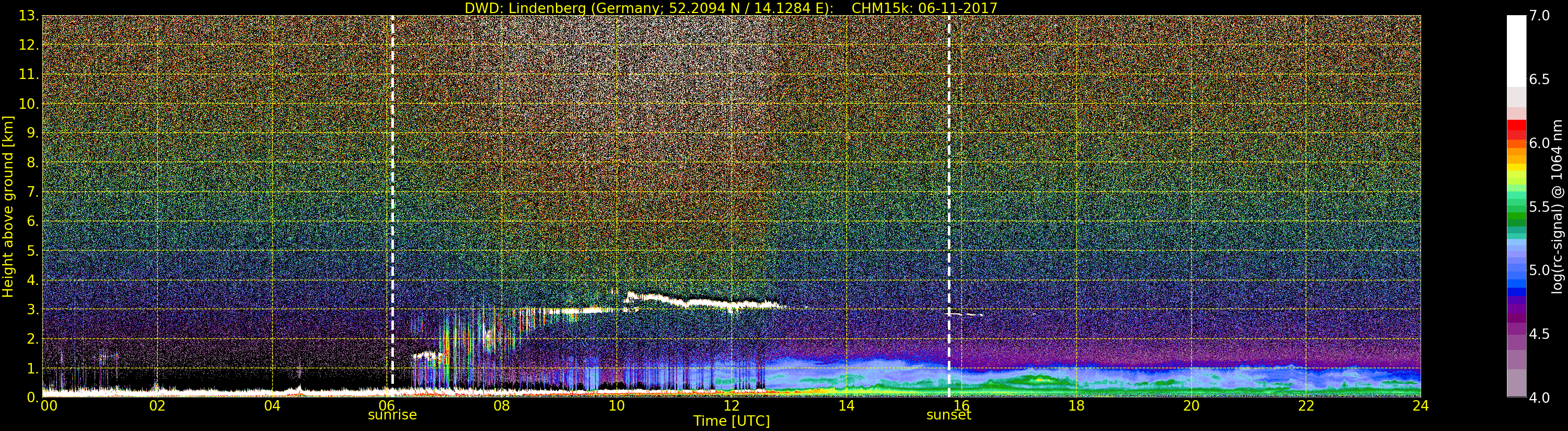The image size is (1568, 431).
Task: Click the 'Time [UTC]' axis label
Action: (731, 421)
